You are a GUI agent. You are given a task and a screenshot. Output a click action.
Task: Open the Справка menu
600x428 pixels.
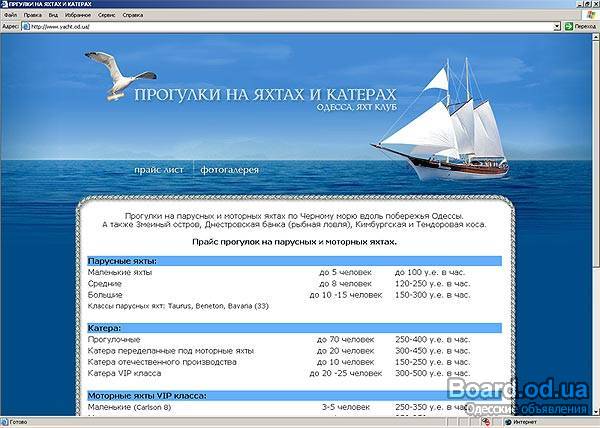[x=133, y=16]
